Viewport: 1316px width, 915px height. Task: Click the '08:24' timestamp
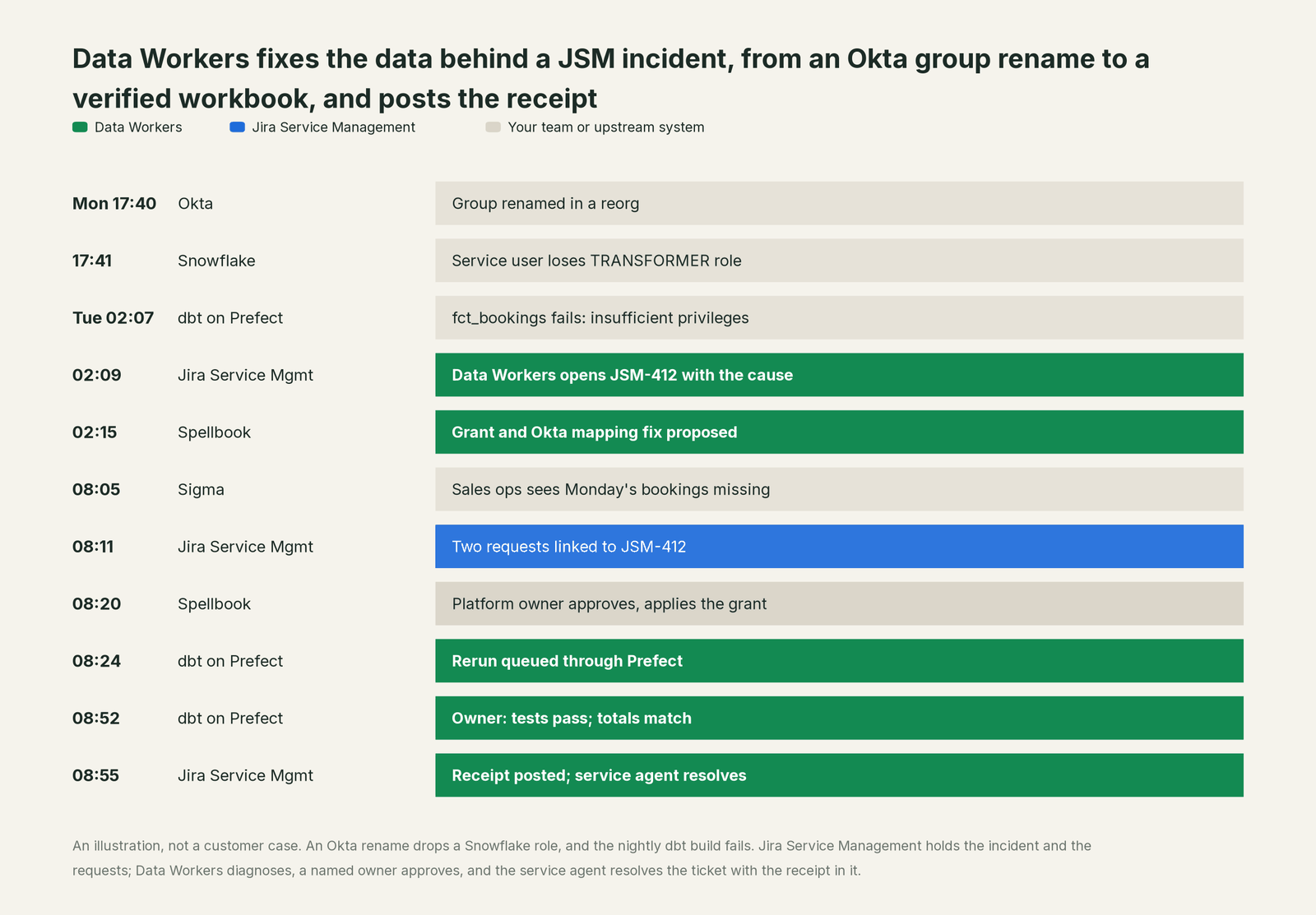tap(97, 661)
